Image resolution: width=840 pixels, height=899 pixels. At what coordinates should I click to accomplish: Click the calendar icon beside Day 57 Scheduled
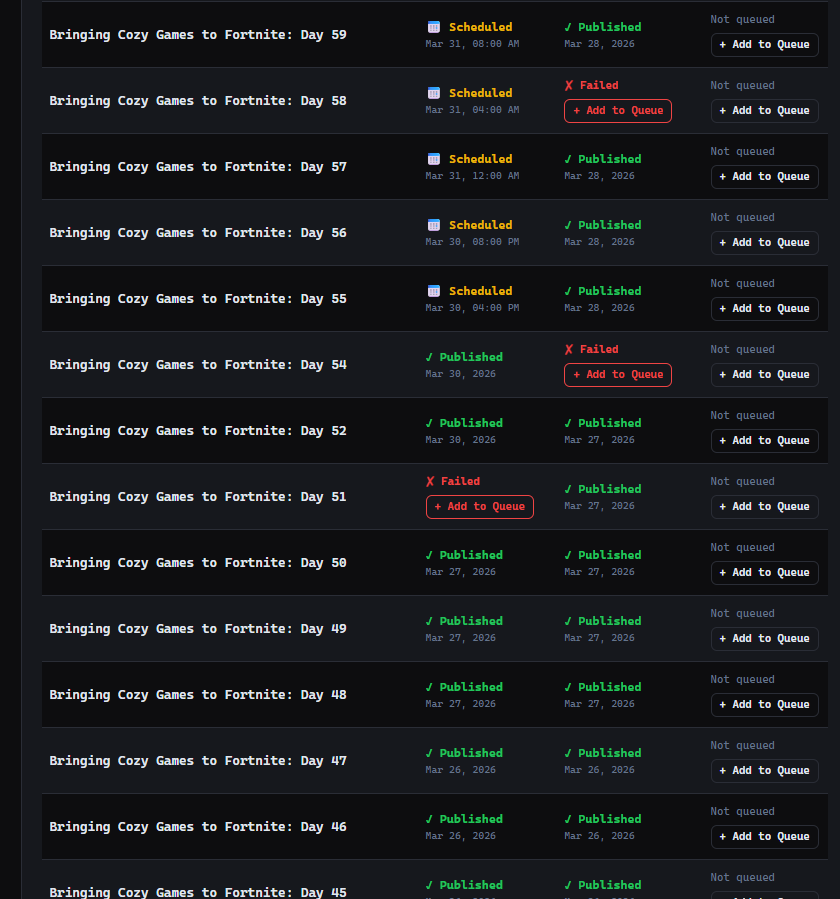[x=433, y=159]
